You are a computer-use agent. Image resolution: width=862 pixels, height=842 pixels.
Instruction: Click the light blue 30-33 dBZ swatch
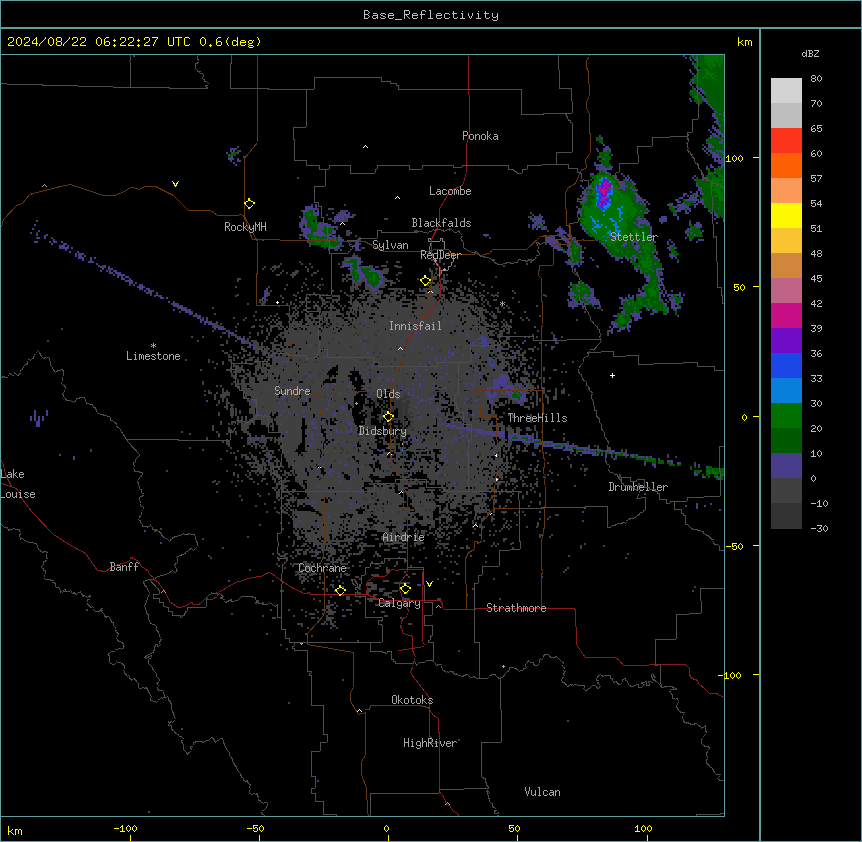coord(786,391)
